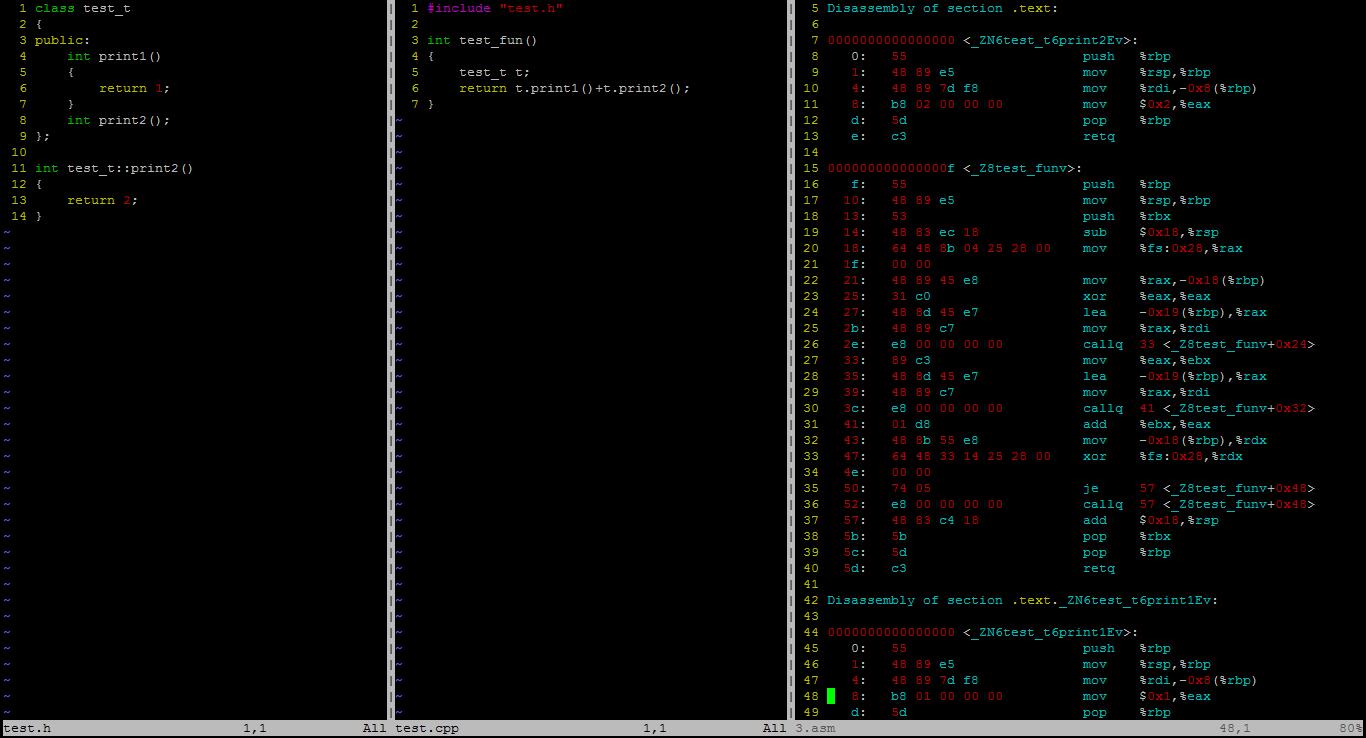This screenshot has height=738, width=1366.
Task: Click 'test.cpp' filename in status bar
Action: 427,728
